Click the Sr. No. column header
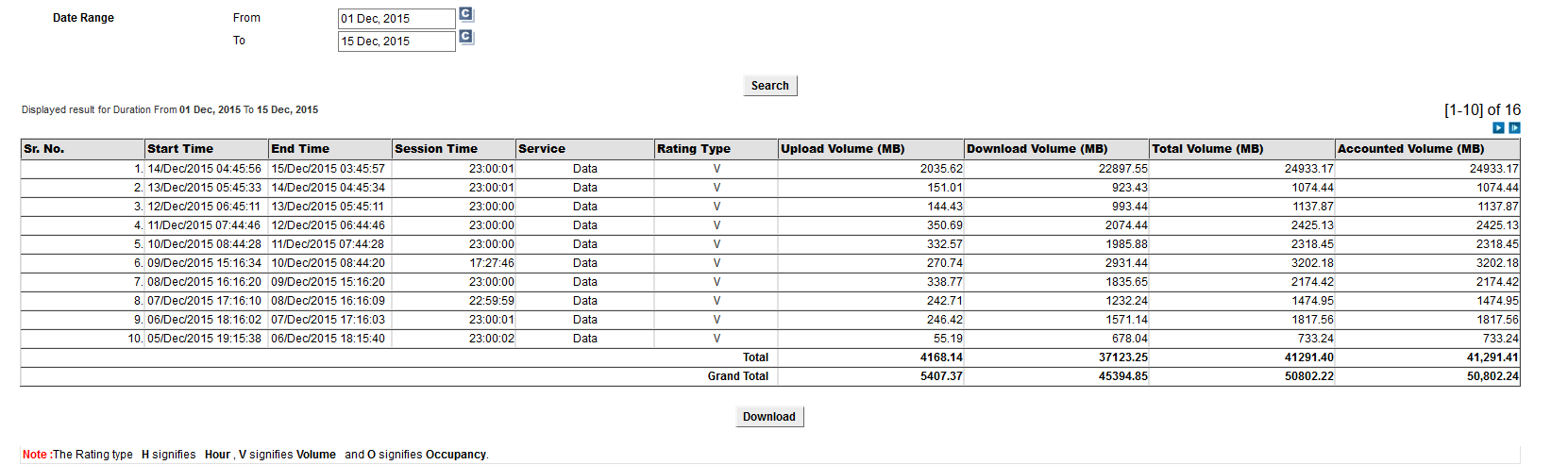The image size is (1568, 465). [x=44, y=149]
